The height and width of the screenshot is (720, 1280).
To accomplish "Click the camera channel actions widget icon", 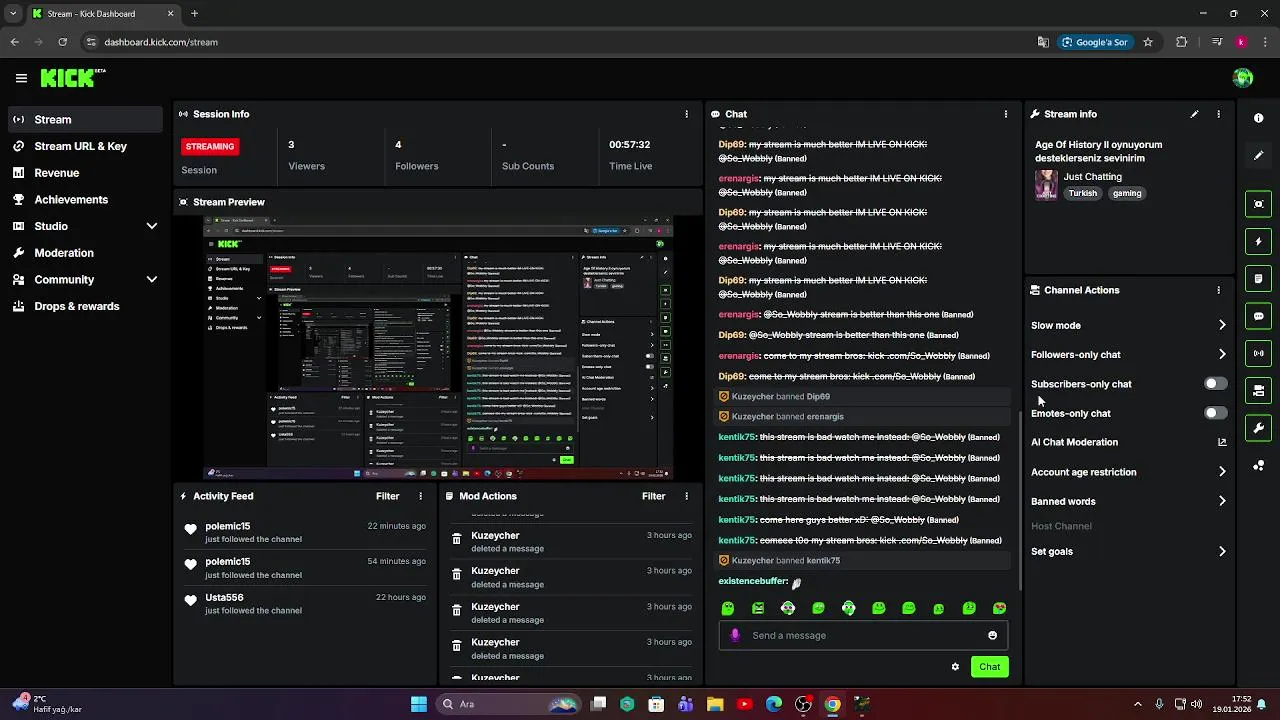I will click(x=1258, y=391).
